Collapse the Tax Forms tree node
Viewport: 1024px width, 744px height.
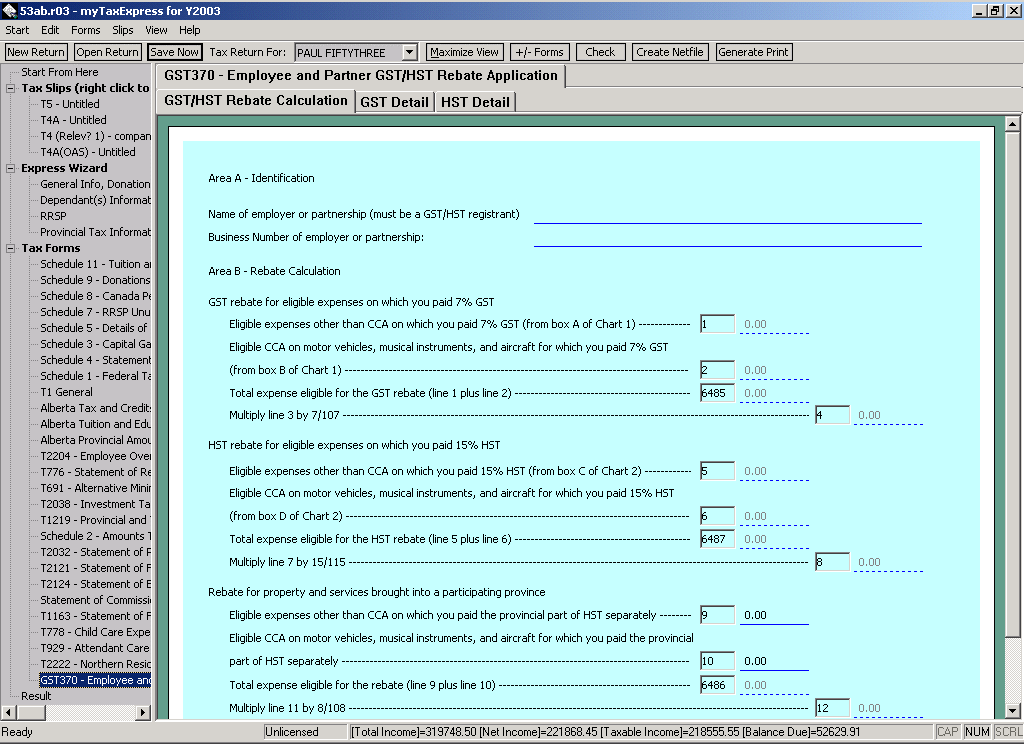click(x=11, y=248)
